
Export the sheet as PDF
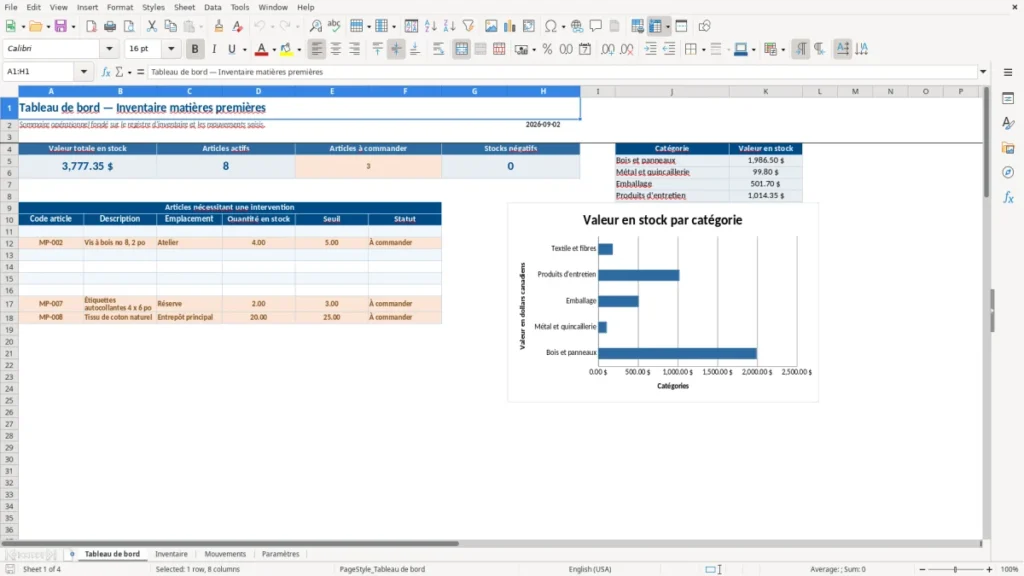tap(91, 26)
